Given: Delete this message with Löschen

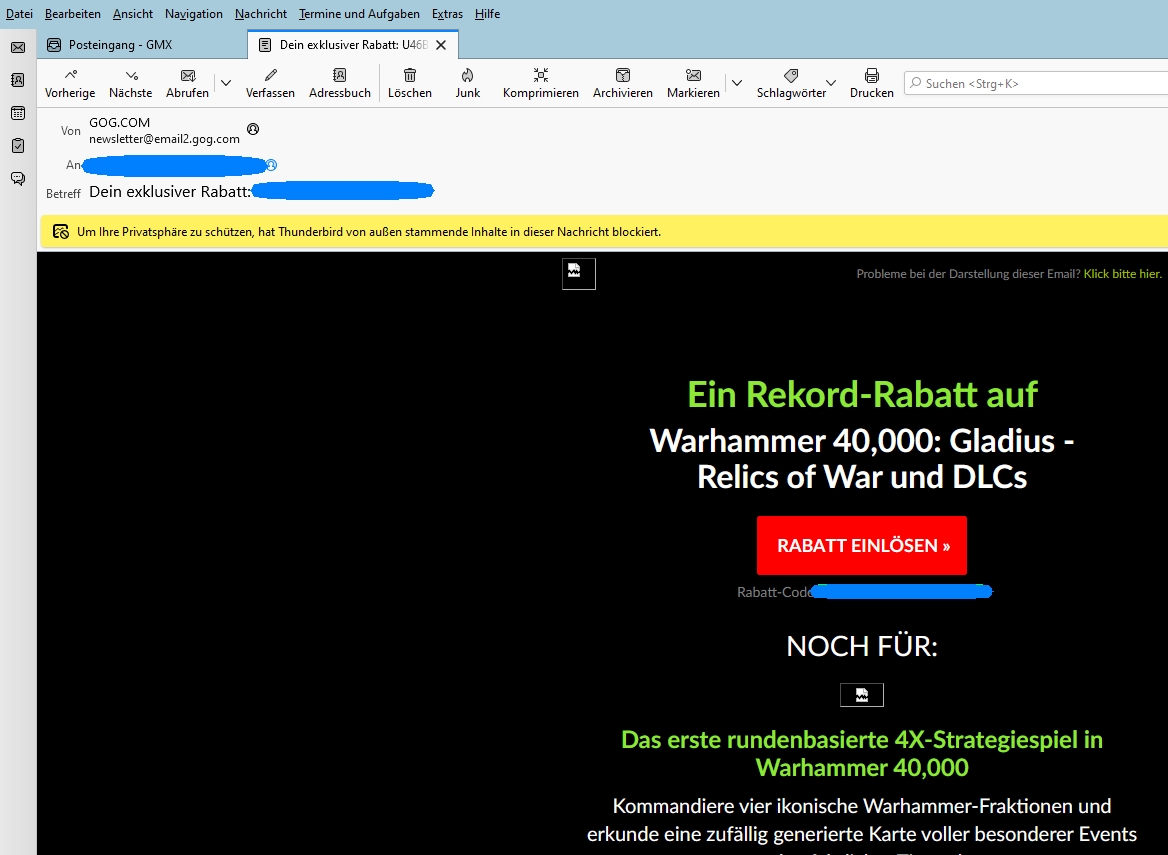Looking at the screenshot, I should tap(410, 83).
